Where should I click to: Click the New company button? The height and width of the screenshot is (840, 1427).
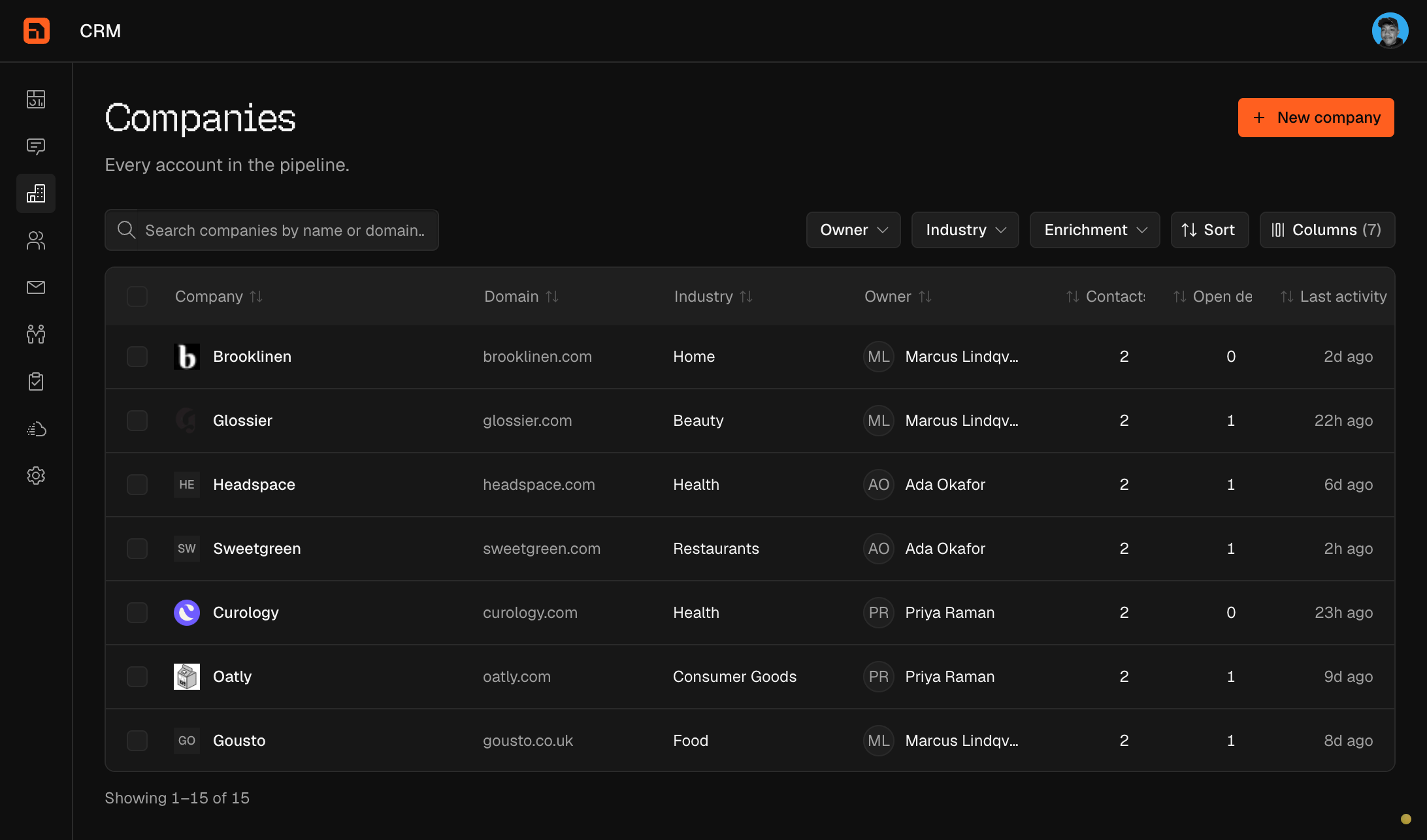tap(1316, 118)
